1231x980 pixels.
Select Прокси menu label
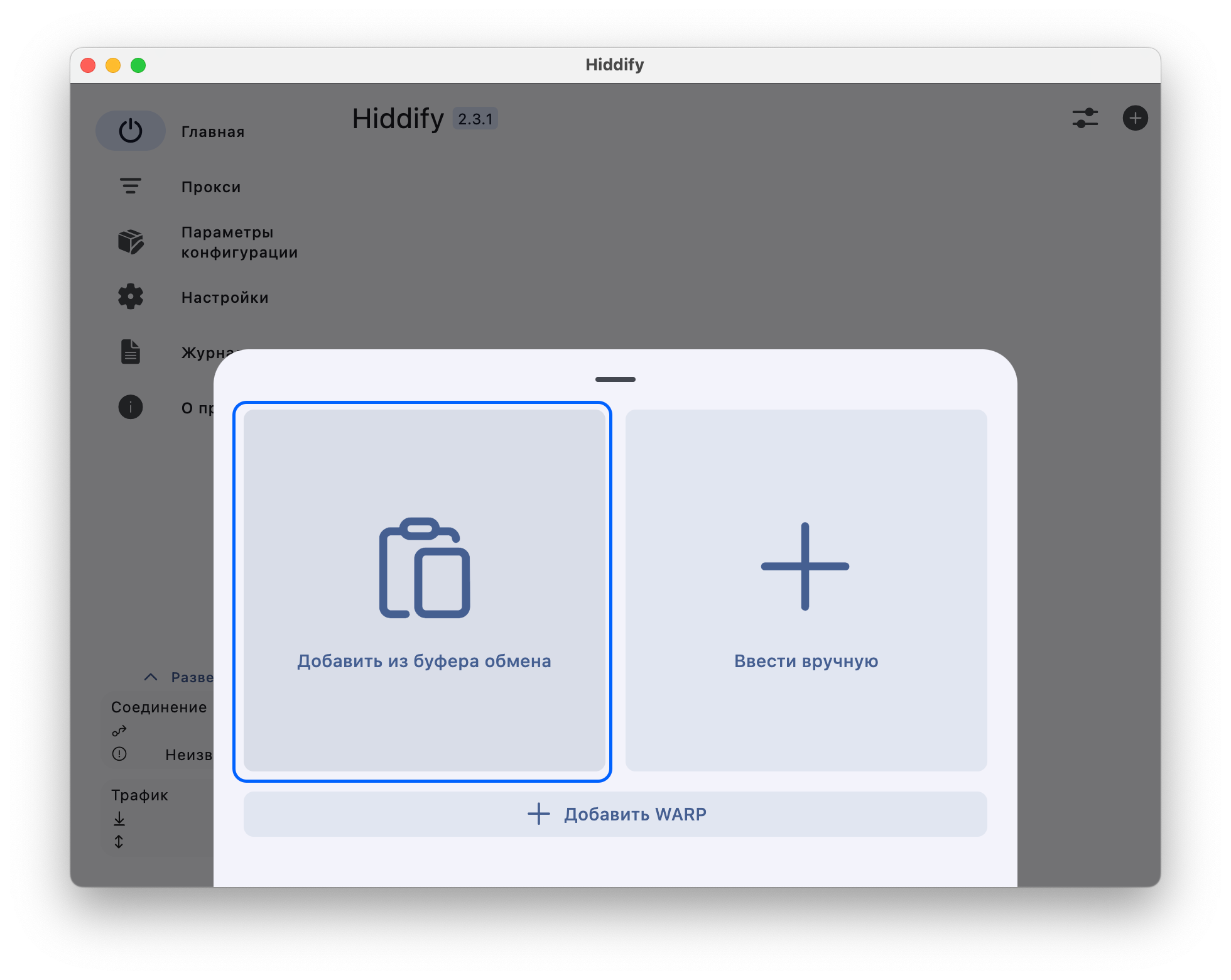tap(211, 187)
